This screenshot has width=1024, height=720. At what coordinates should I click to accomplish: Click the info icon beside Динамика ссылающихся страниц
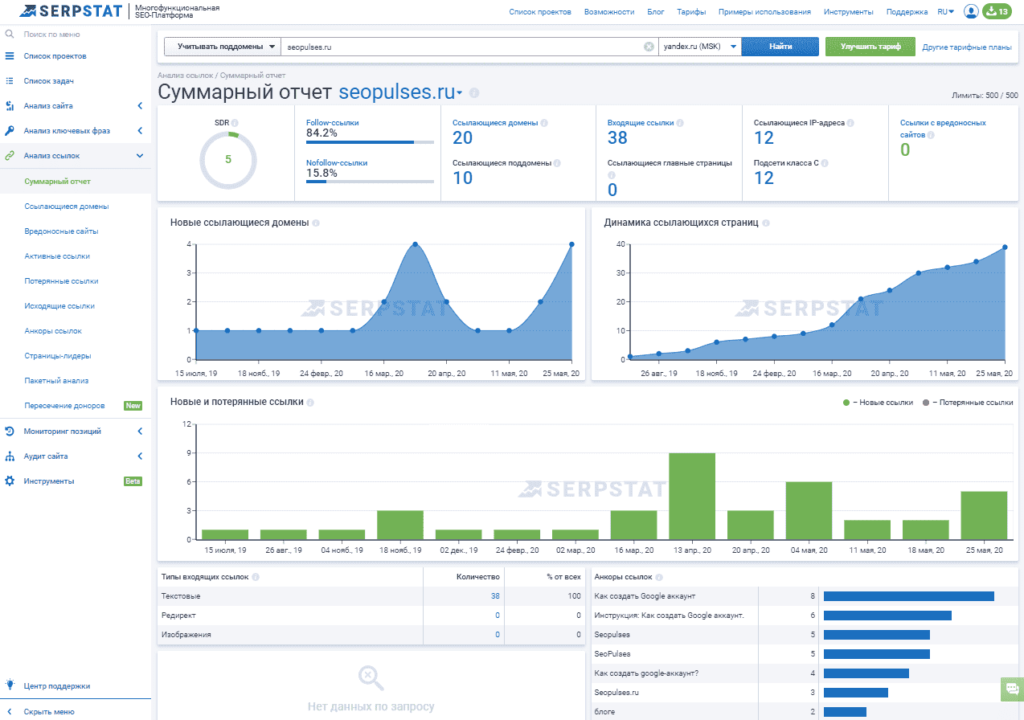(x=766, y=223)
